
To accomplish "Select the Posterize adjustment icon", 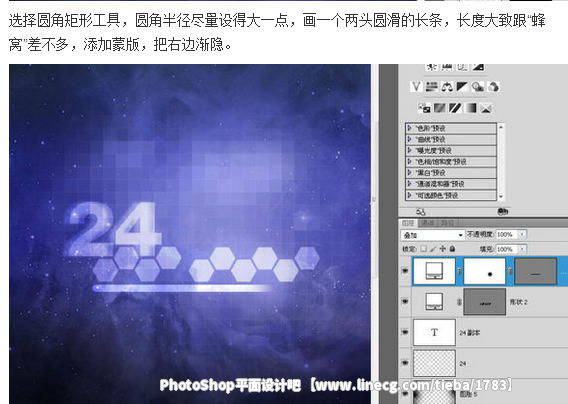I will (439, 108).
